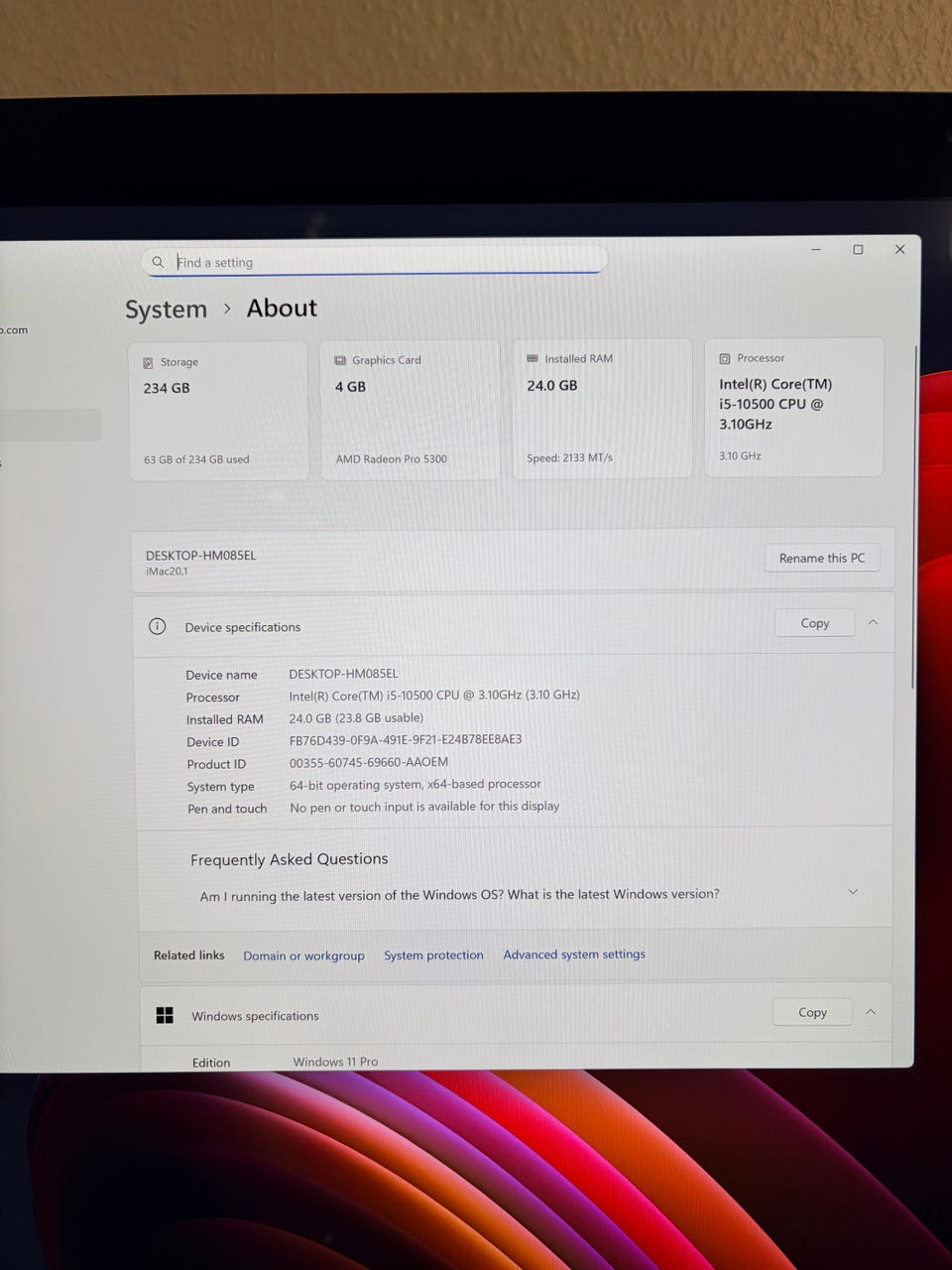Viewport: 952px width, 1270px height.
Task: Click the Pen and touch value text
Action: 424,807
